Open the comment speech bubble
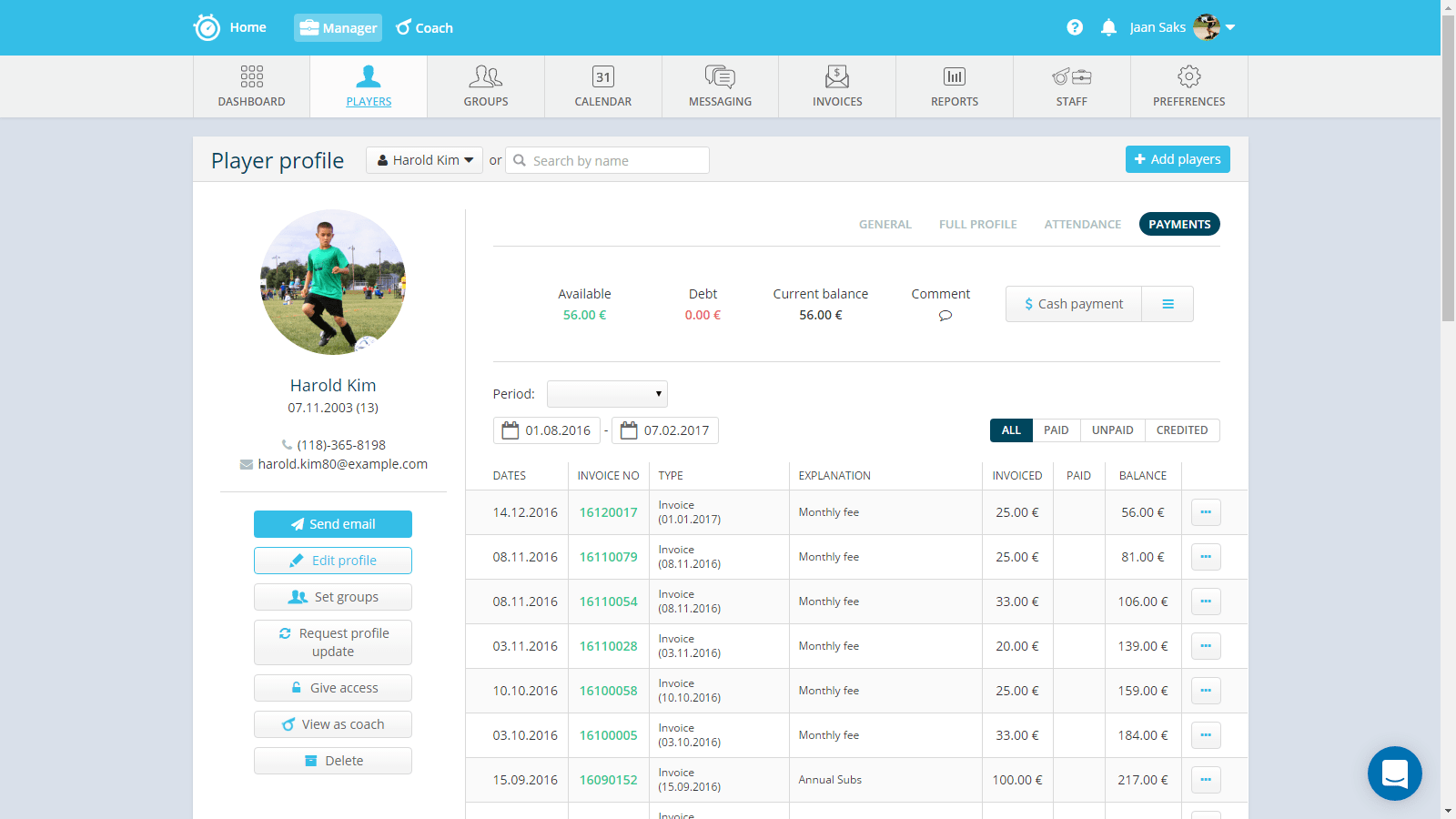The width and height of the screenshot is (1456, 819). (945, 316)
